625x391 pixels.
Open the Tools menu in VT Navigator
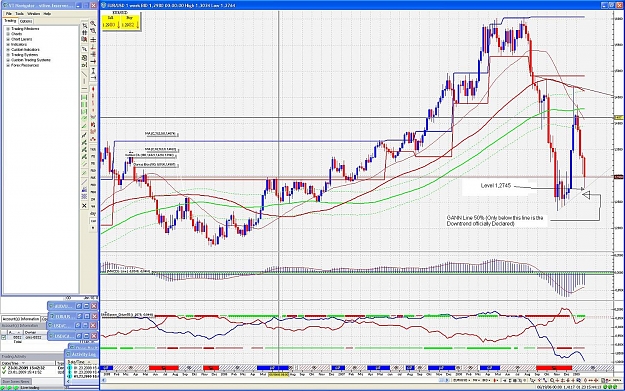point(20,14)
